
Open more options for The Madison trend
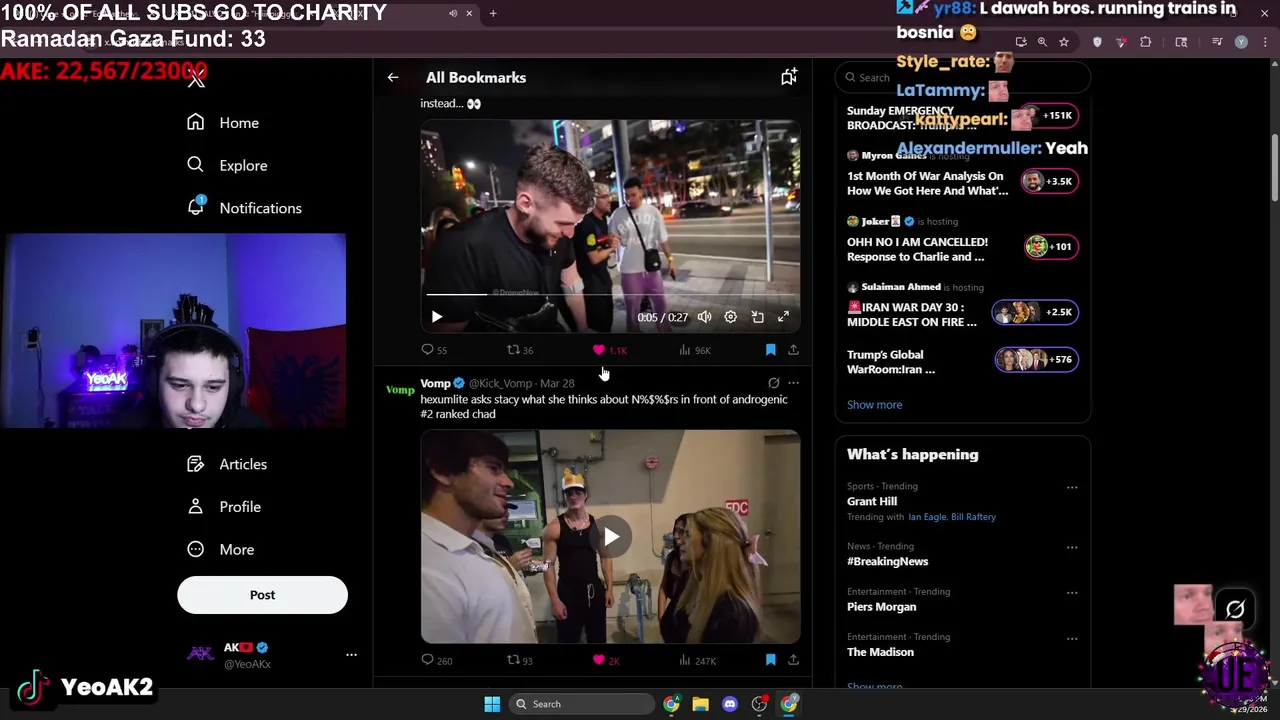[1072, 638]
